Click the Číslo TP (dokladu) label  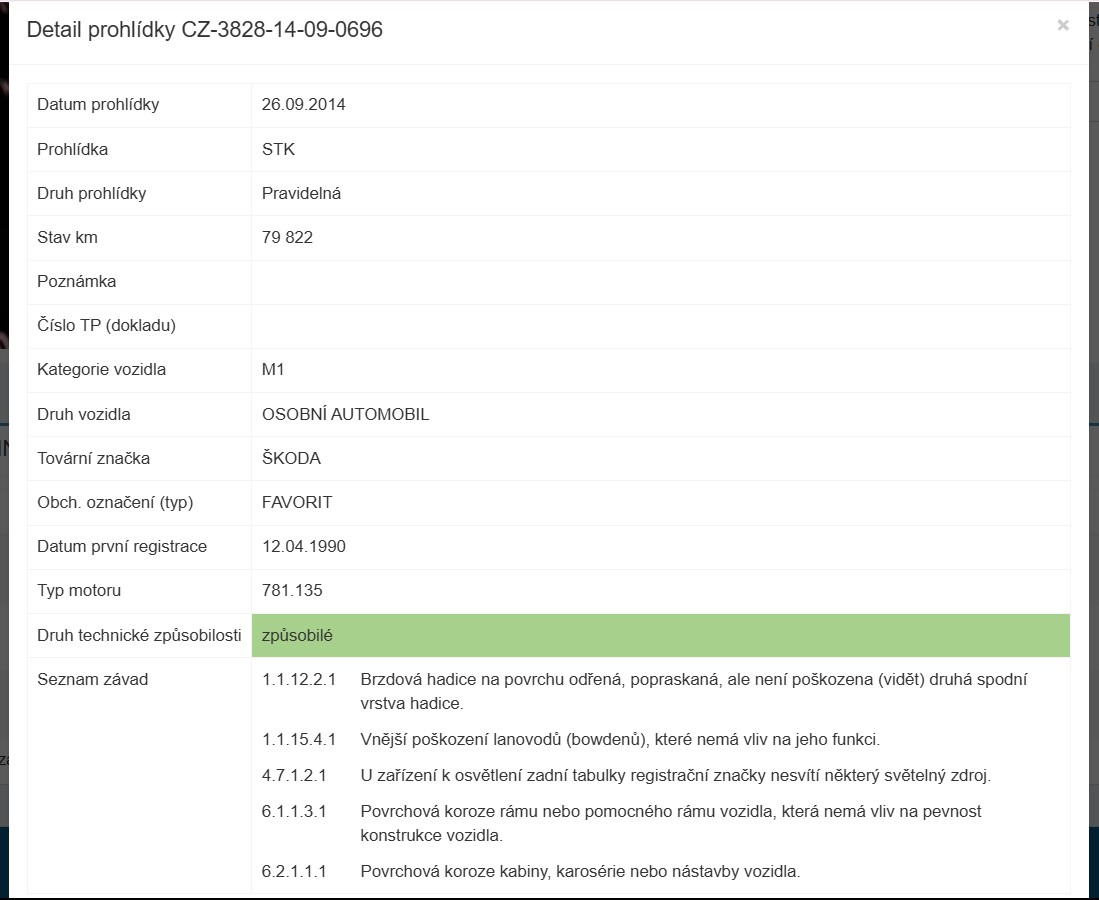coord(107,326)
